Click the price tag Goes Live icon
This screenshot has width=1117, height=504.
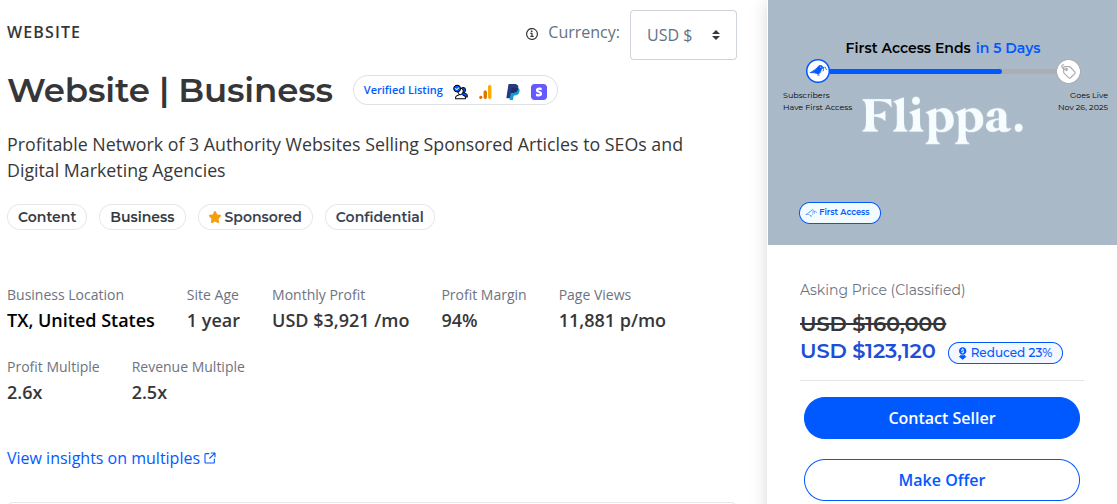(1069, 71)
